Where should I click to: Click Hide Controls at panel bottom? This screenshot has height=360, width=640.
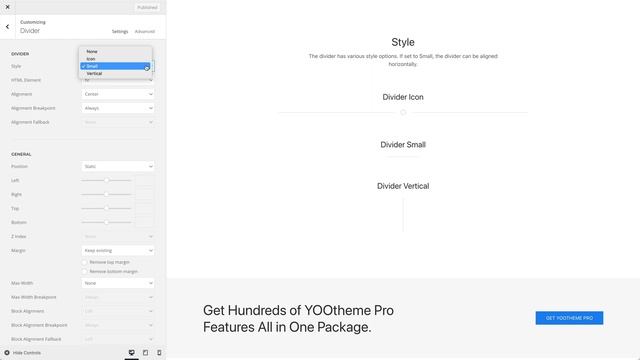22,353
